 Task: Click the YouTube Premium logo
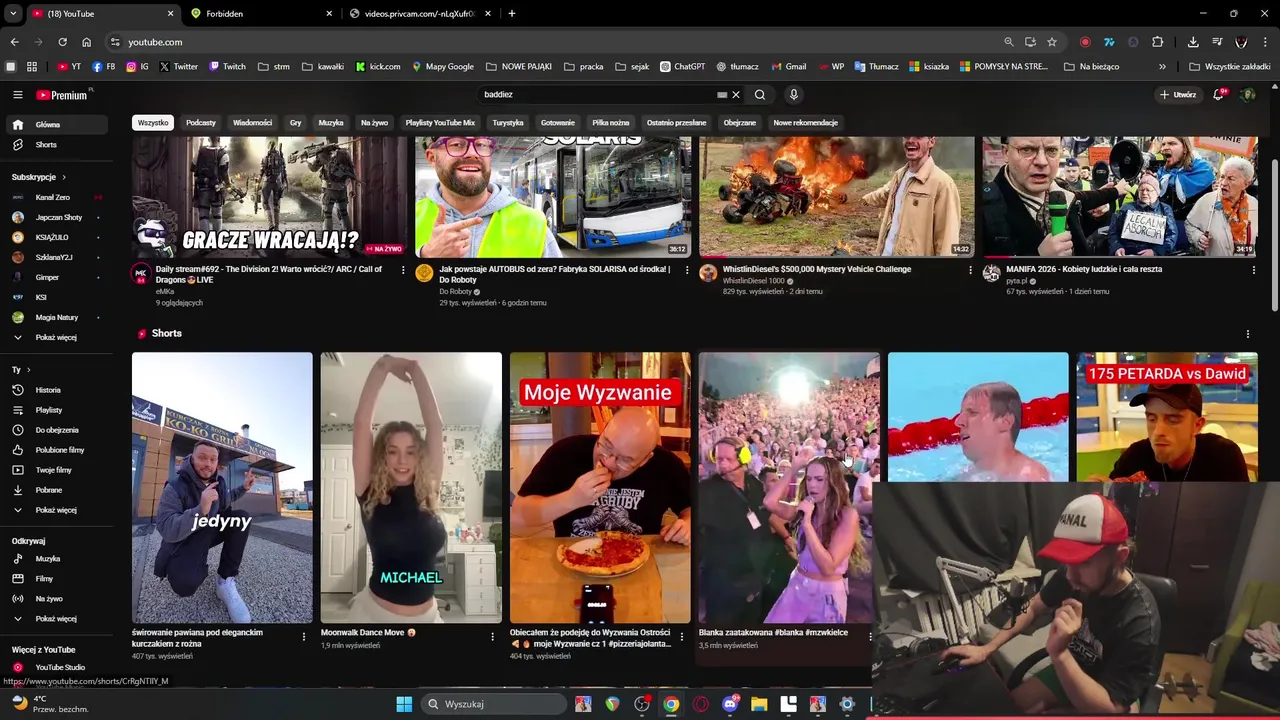pos(64,95)
